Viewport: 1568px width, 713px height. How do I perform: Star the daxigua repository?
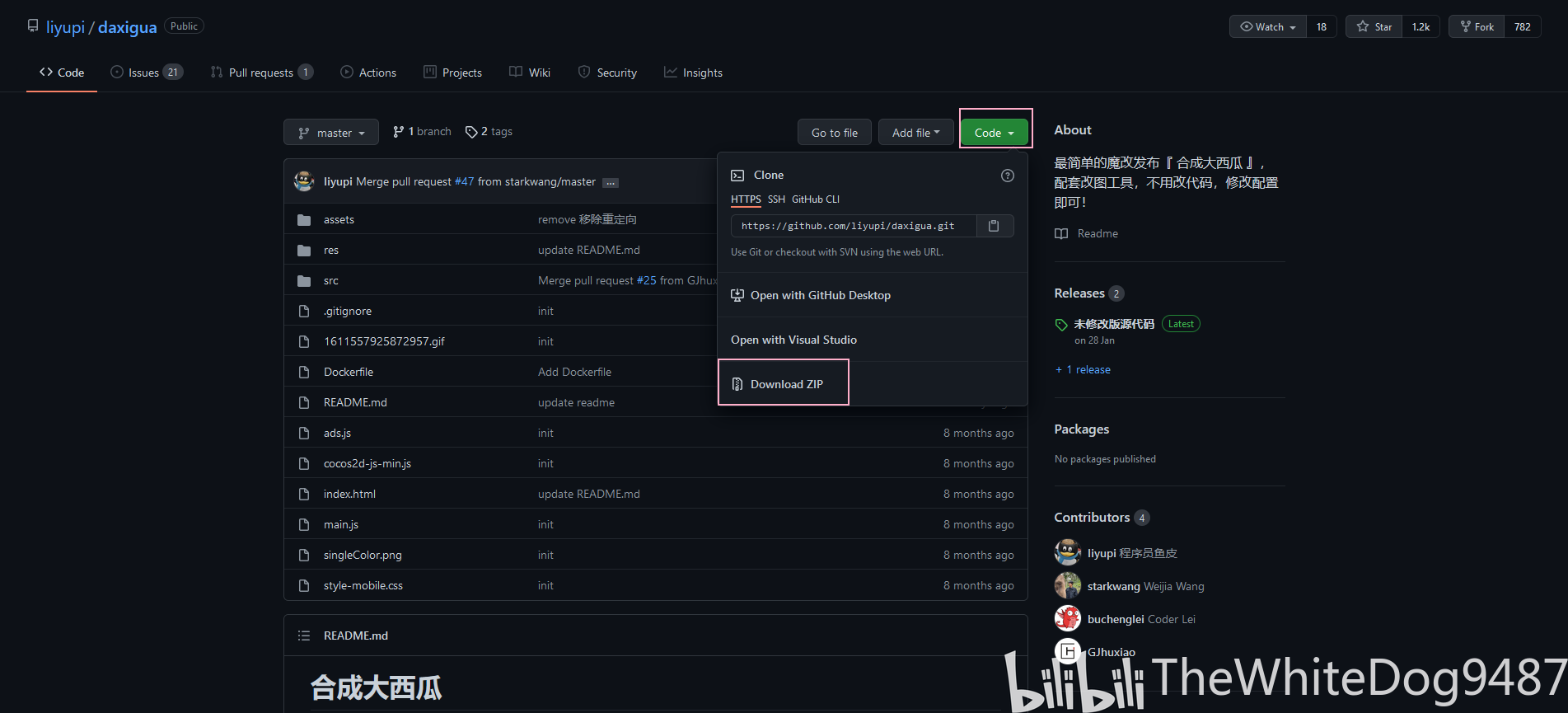[x=1374, y=26]
